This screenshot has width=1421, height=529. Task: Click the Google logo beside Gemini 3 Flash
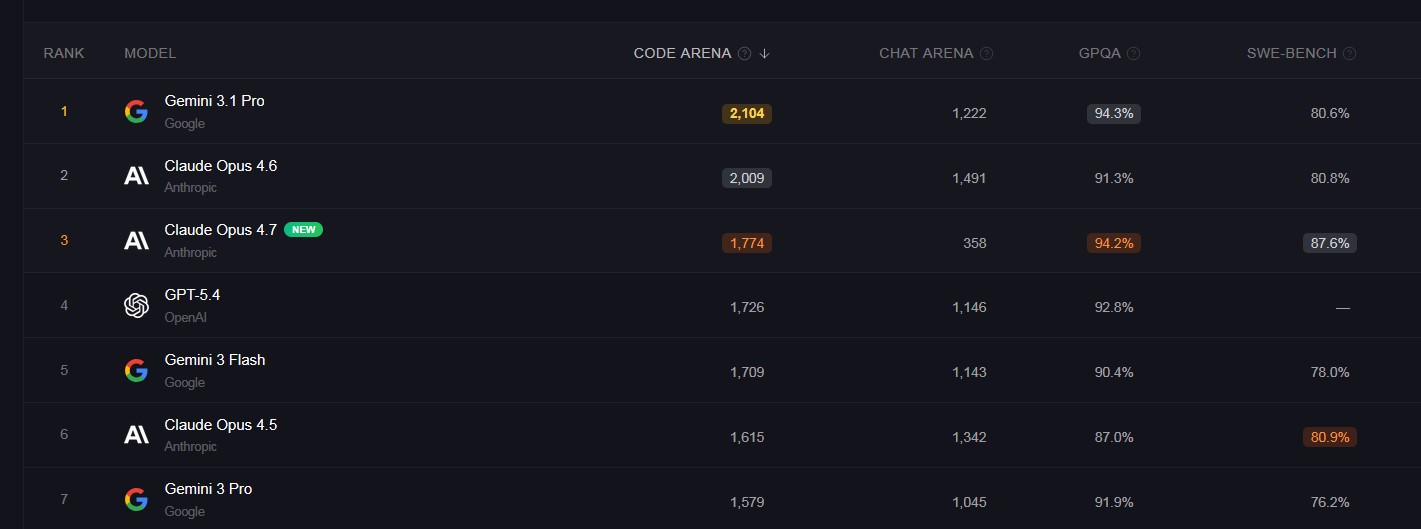click(136, 370)
